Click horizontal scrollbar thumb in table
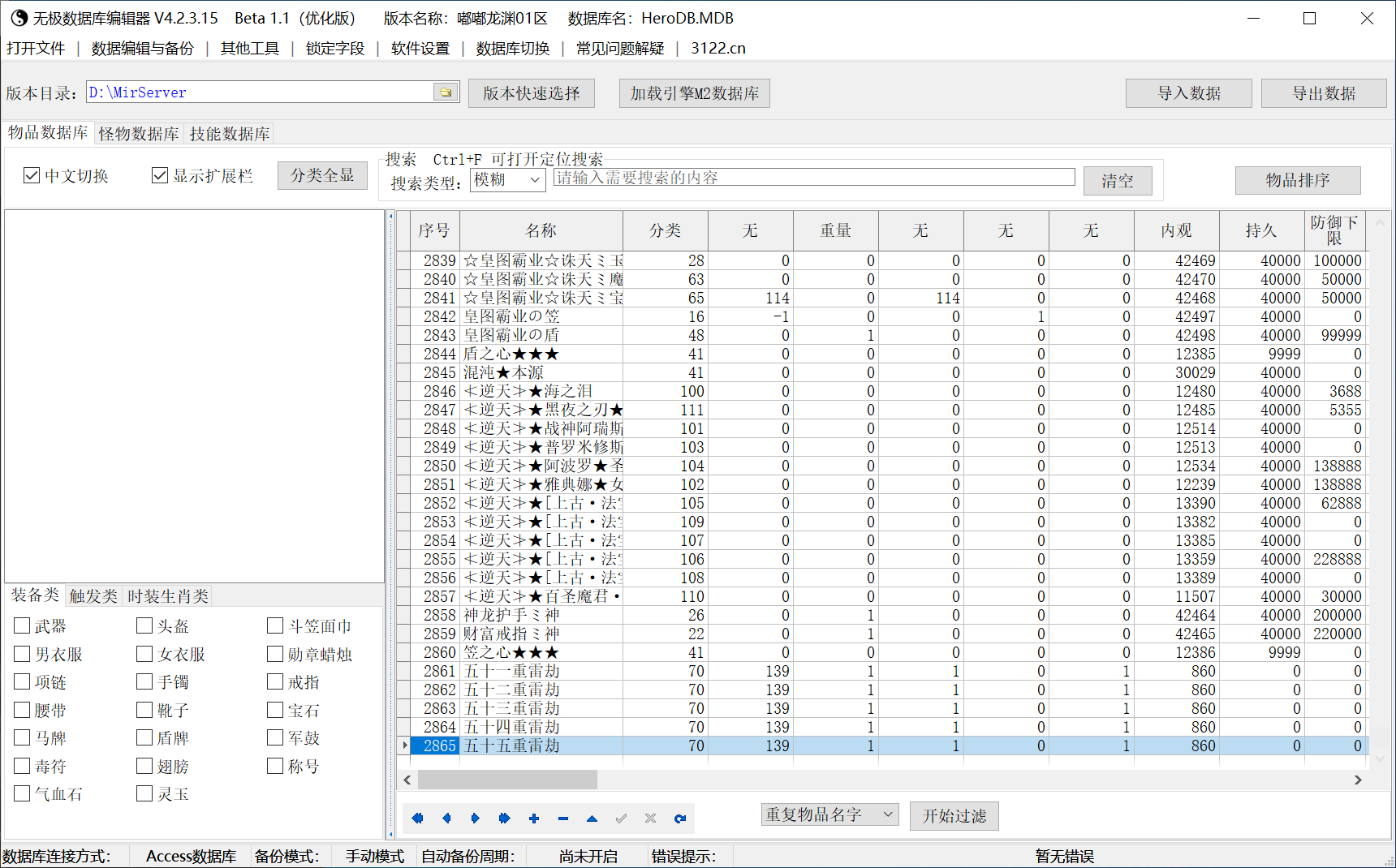This screenshot has width=1396, height=868. click(x=507, y=780)
